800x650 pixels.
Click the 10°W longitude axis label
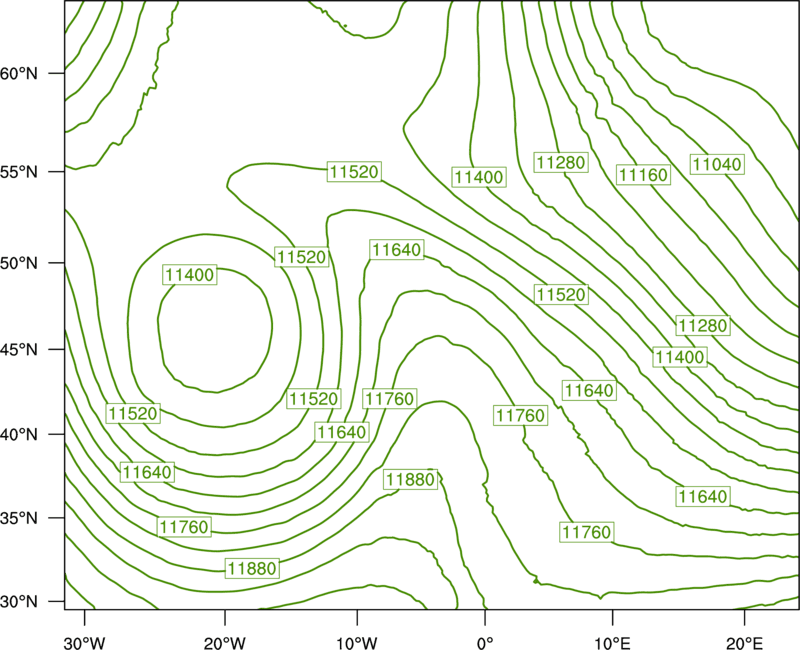[x=357, y=643]
